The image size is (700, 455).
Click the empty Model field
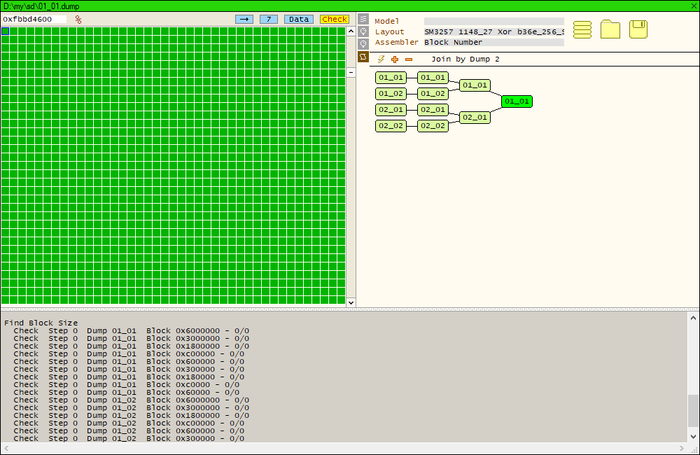494,20
